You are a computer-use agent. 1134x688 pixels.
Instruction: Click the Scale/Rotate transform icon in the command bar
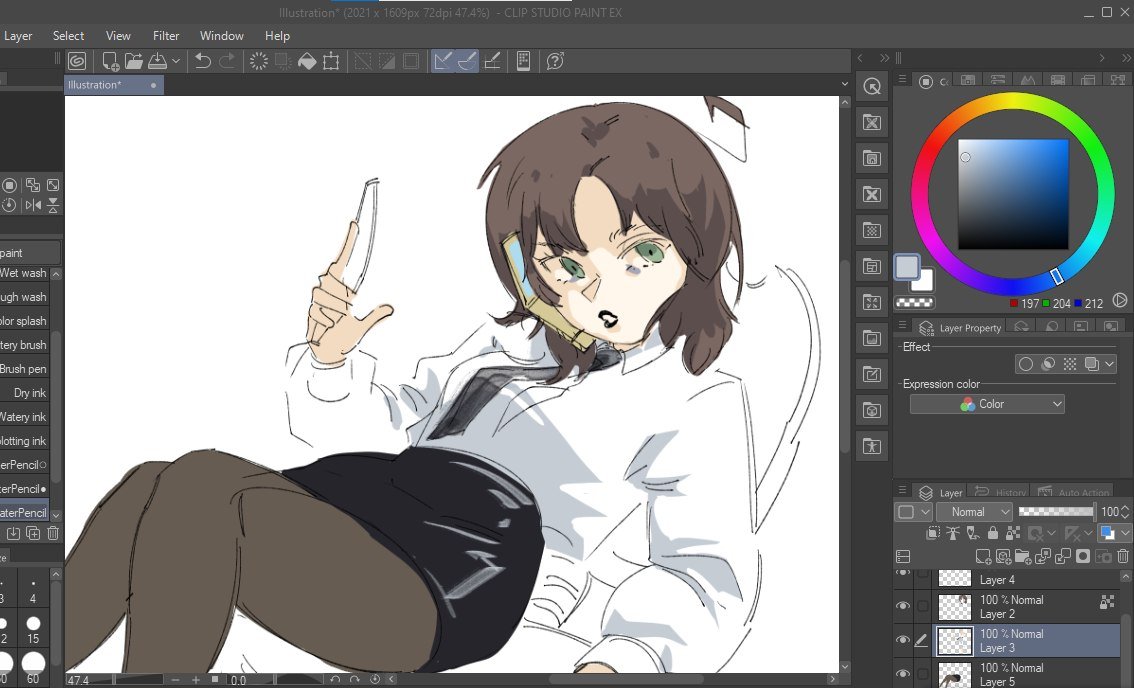pyautogui.click(x=331, y=61)
